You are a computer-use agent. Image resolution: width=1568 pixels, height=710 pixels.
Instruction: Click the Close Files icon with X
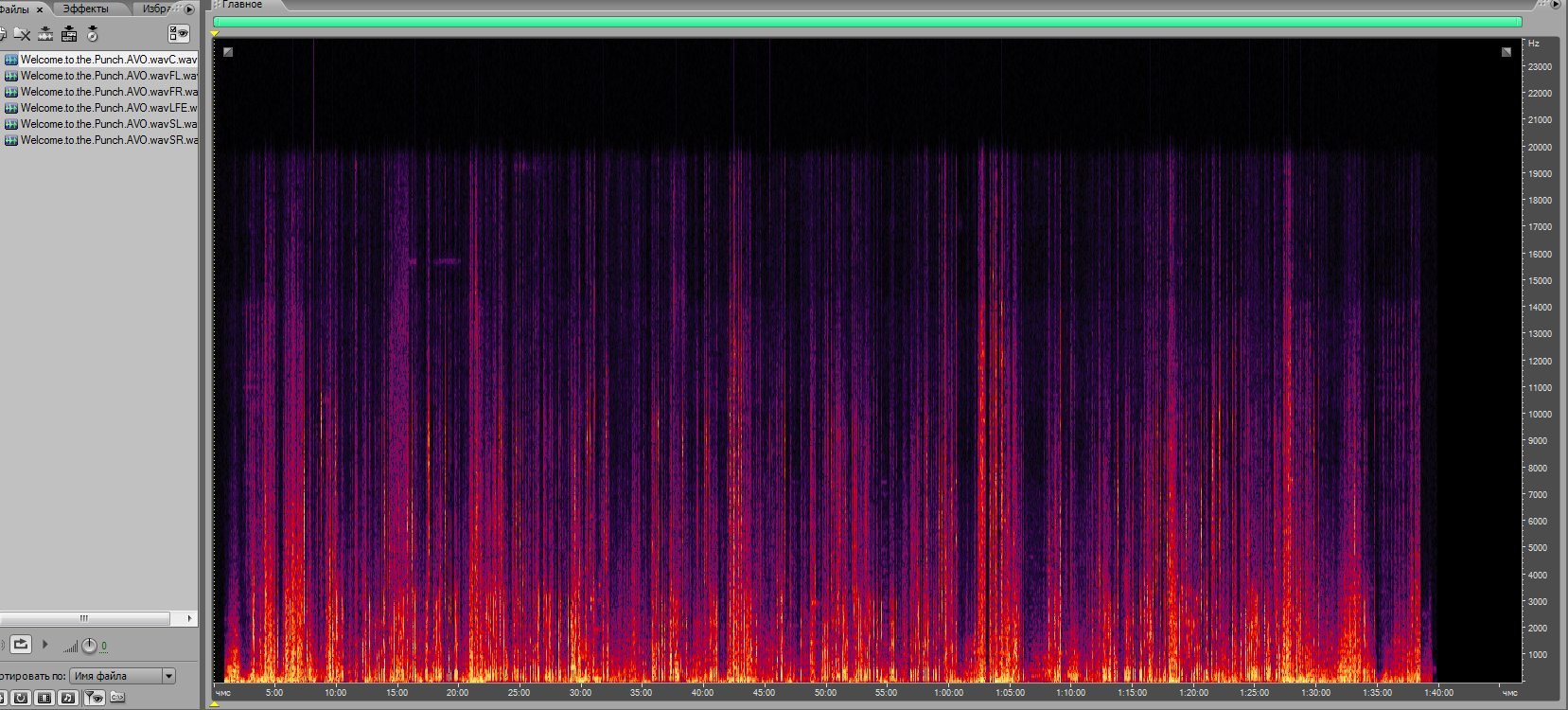tap(22, 35)
